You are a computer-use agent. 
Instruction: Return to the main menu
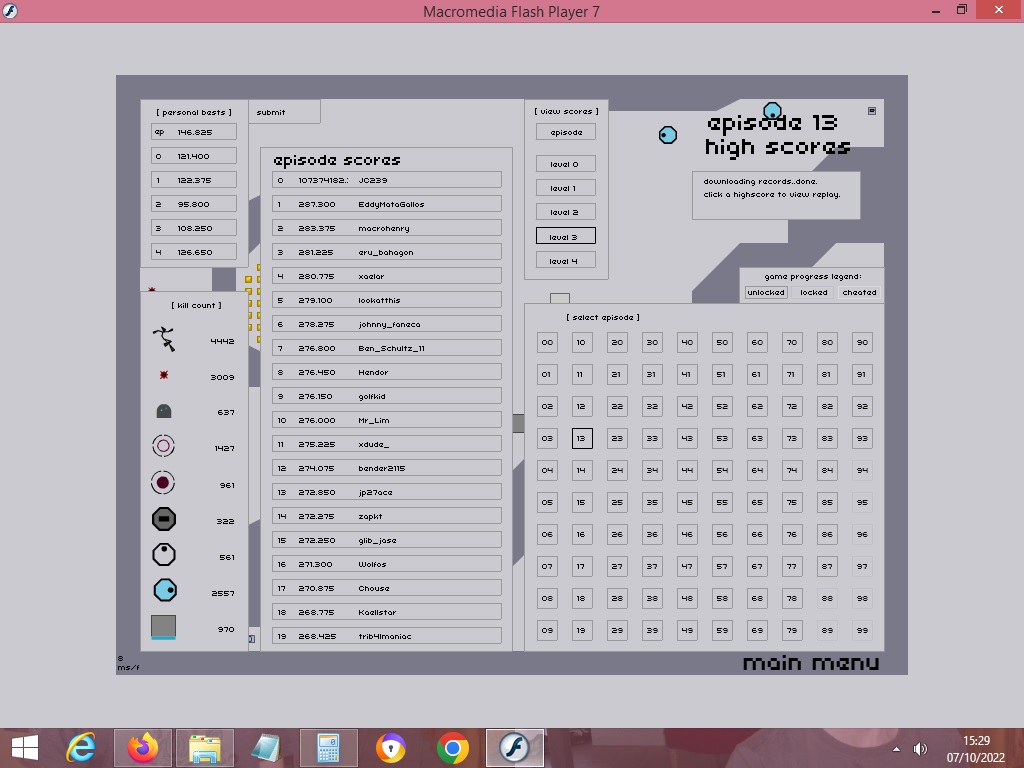(811, 663)
